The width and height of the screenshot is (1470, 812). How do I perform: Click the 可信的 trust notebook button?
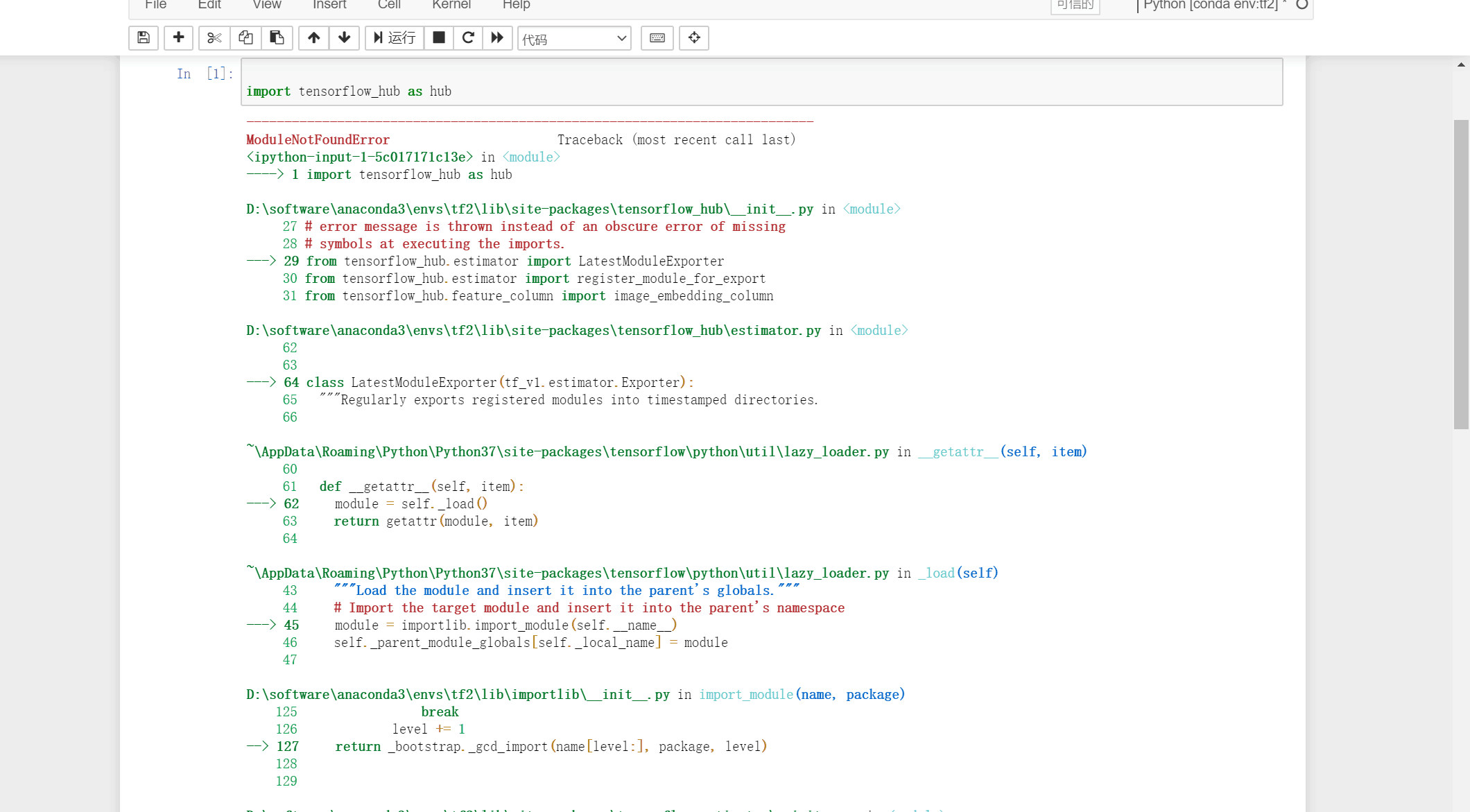tap(1074, 6)
